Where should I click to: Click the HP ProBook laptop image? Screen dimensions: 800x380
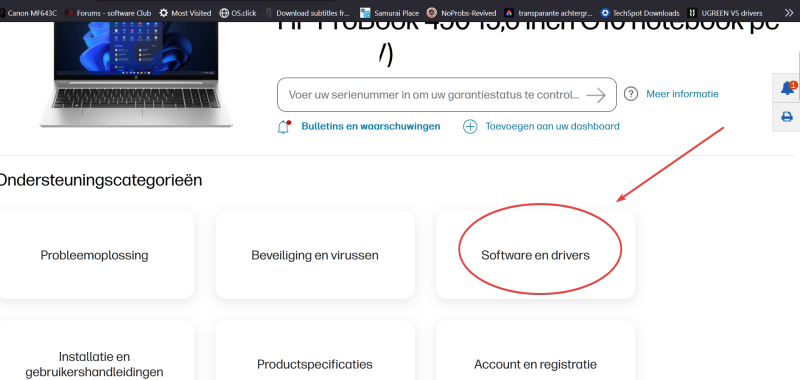click(136, 74)
